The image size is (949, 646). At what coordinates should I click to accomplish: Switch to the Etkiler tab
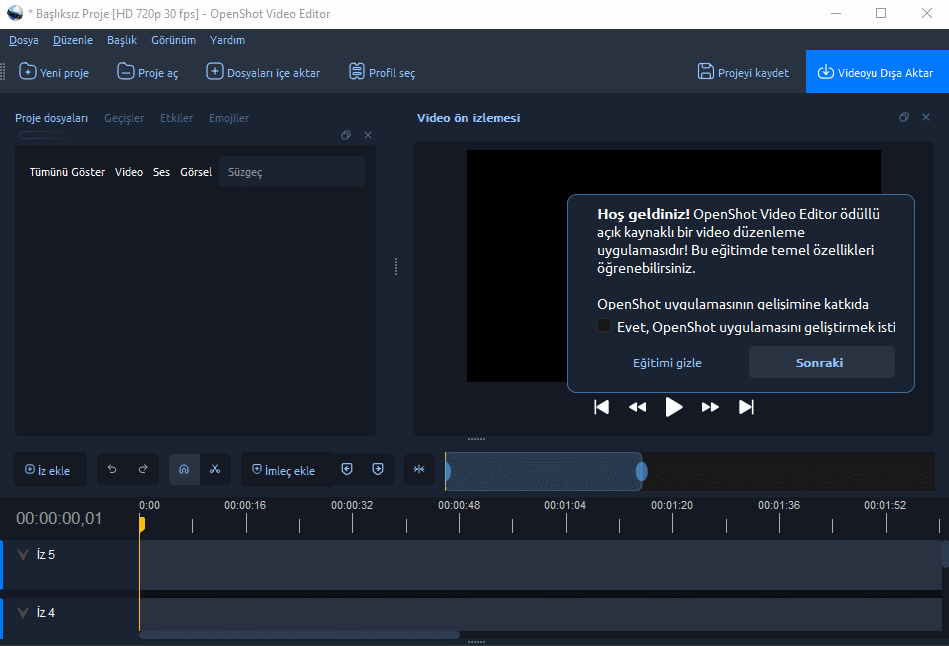(x=176, y=118)
